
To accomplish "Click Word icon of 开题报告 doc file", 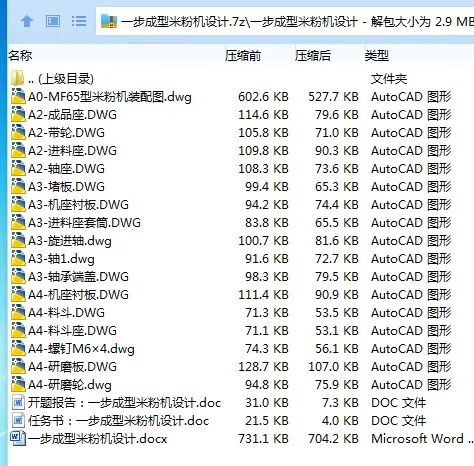I will [18, 402].
